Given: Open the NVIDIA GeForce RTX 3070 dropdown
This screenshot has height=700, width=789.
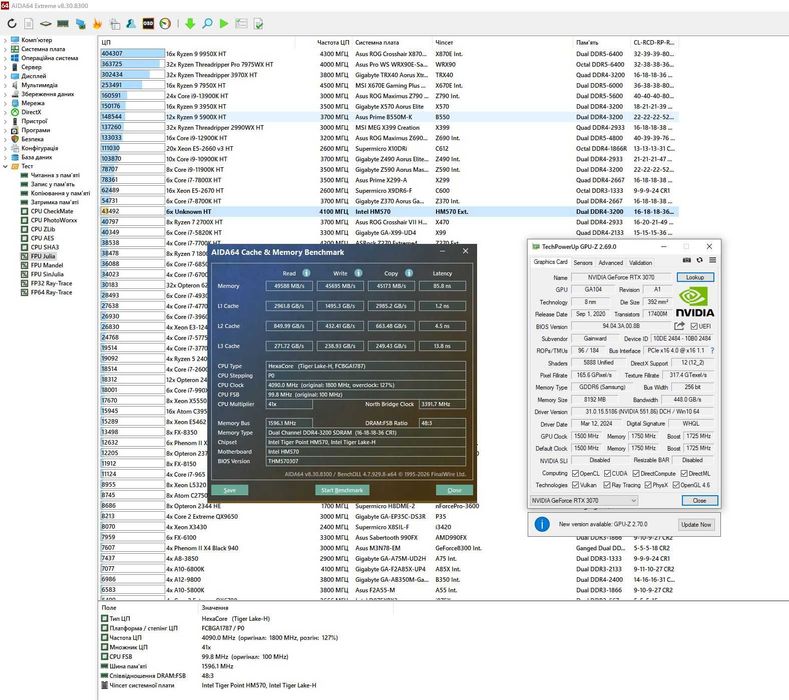Looking at the screenshot, I should pos(584,500).
